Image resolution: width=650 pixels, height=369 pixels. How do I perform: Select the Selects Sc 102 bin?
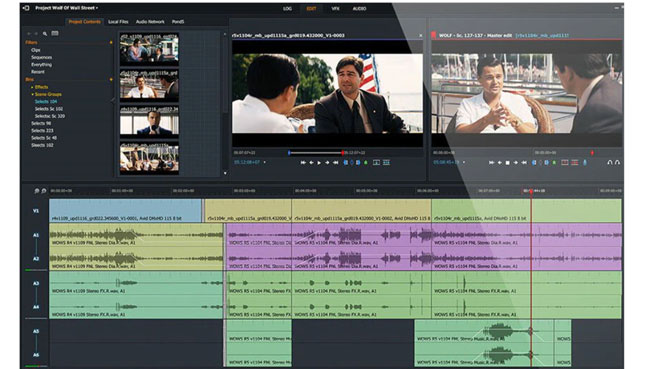[49, 109]
